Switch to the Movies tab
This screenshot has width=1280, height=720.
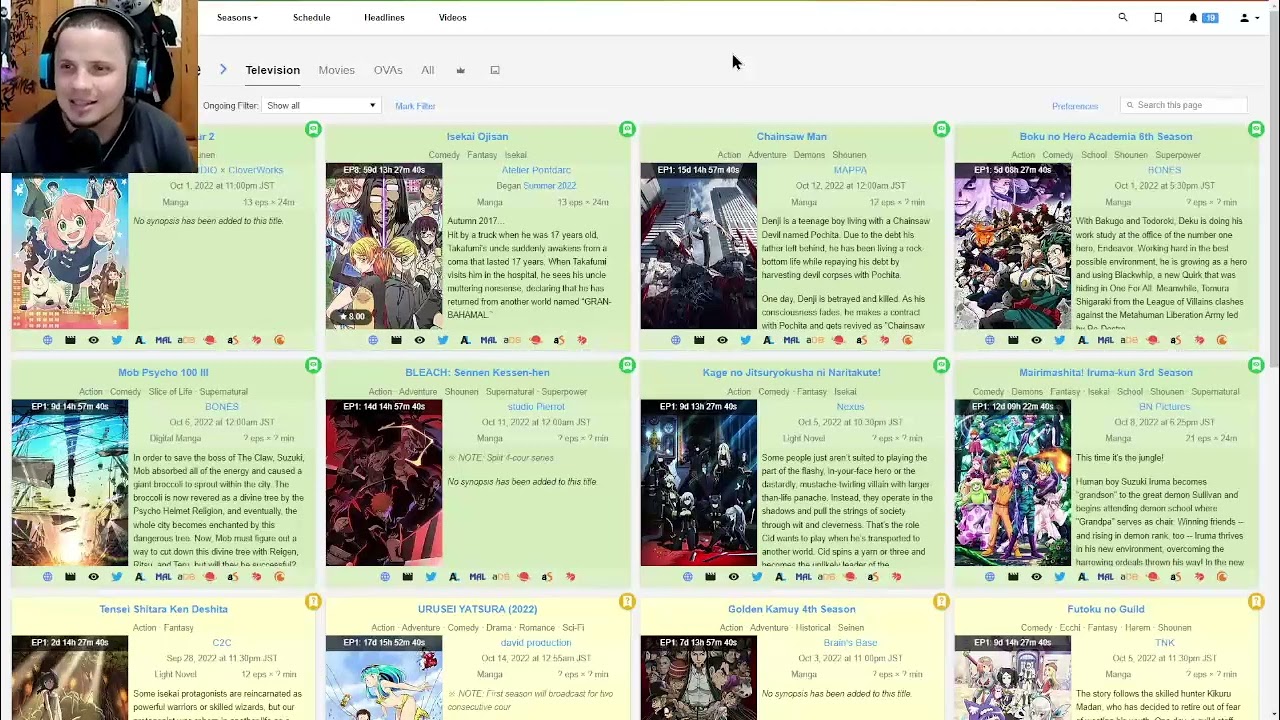[336, 70]
